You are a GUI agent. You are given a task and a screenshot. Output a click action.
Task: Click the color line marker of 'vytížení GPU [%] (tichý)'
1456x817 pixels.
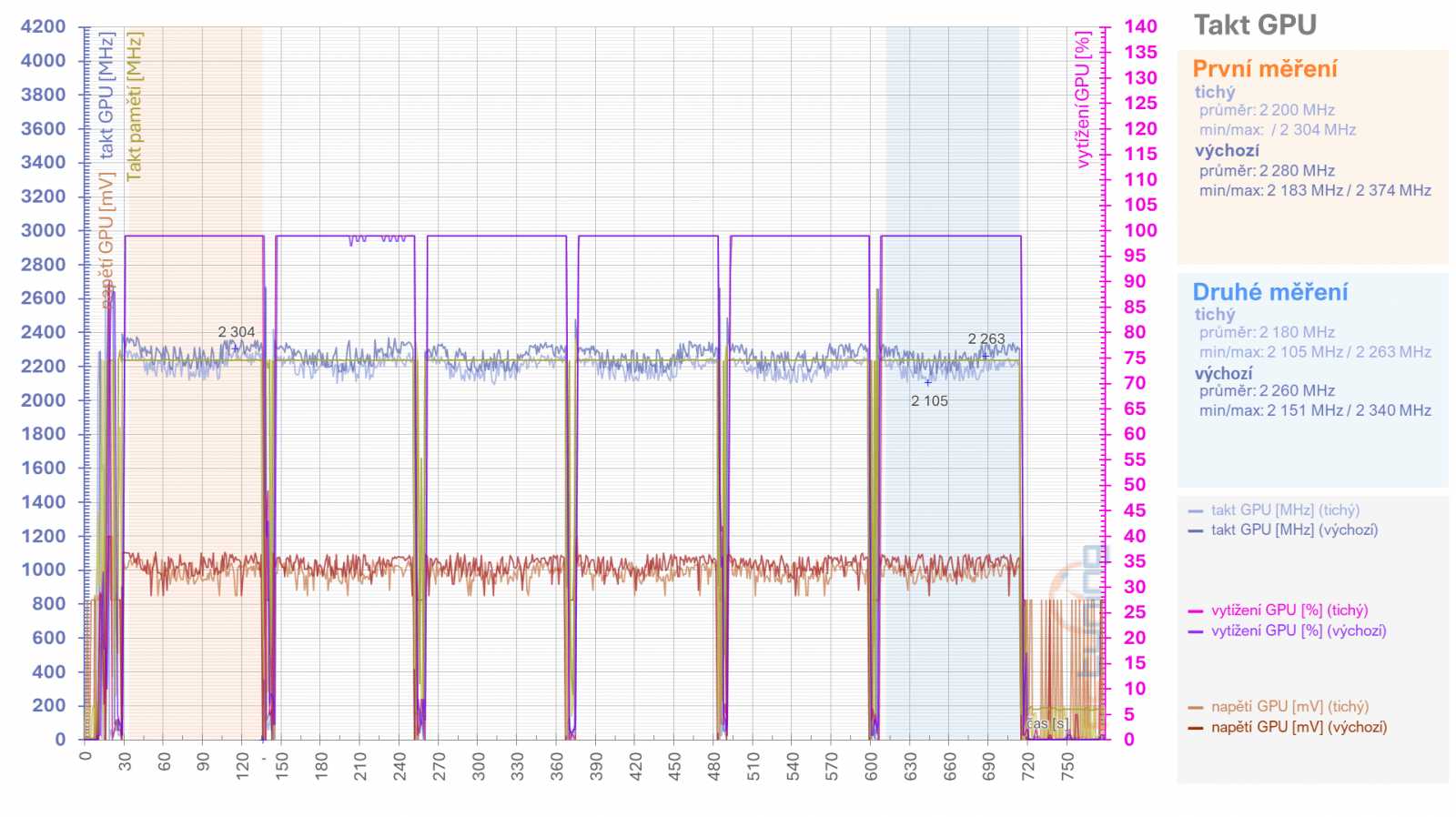tap(1196, 611)
